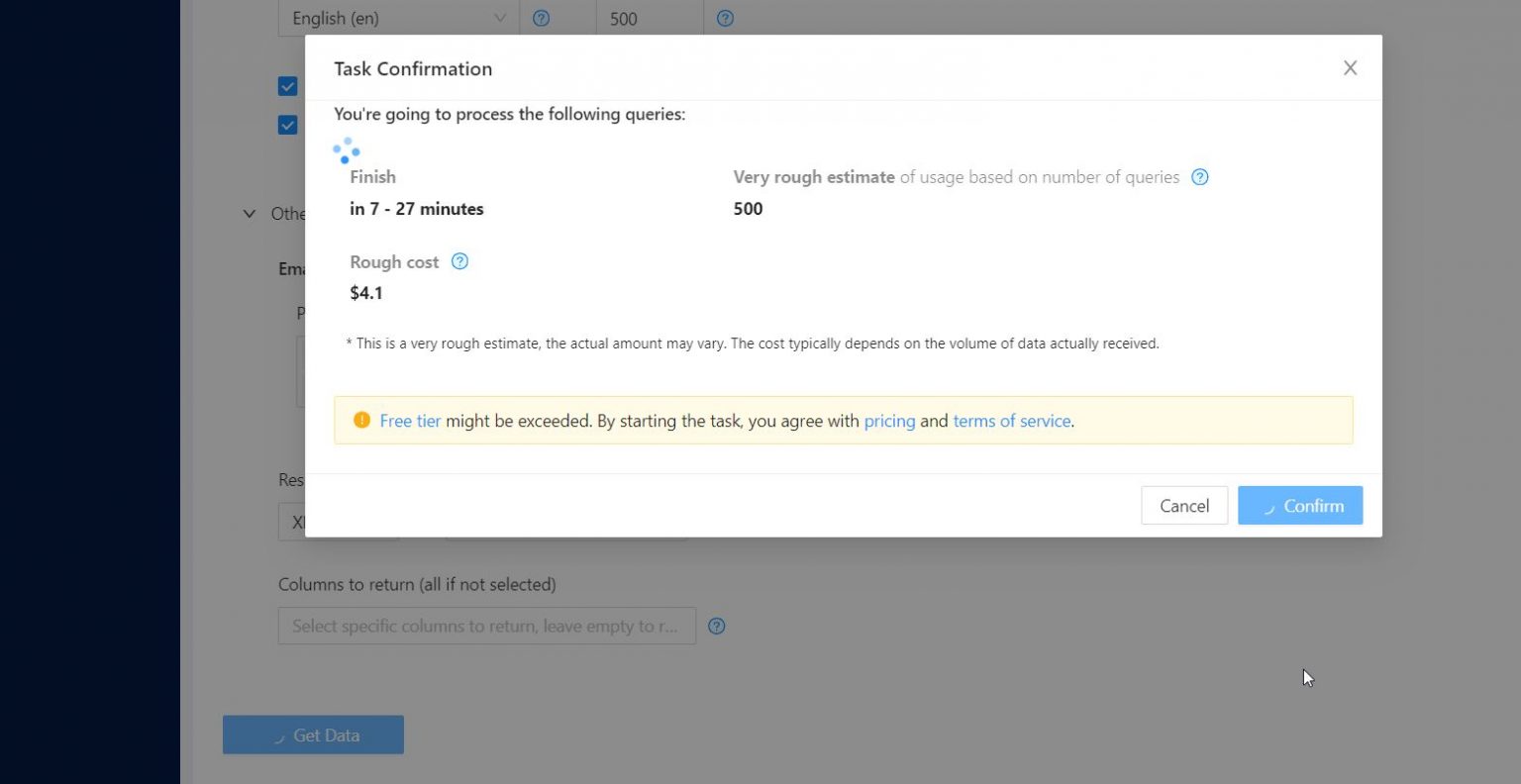Click the Get Data button

click(313, 735)
